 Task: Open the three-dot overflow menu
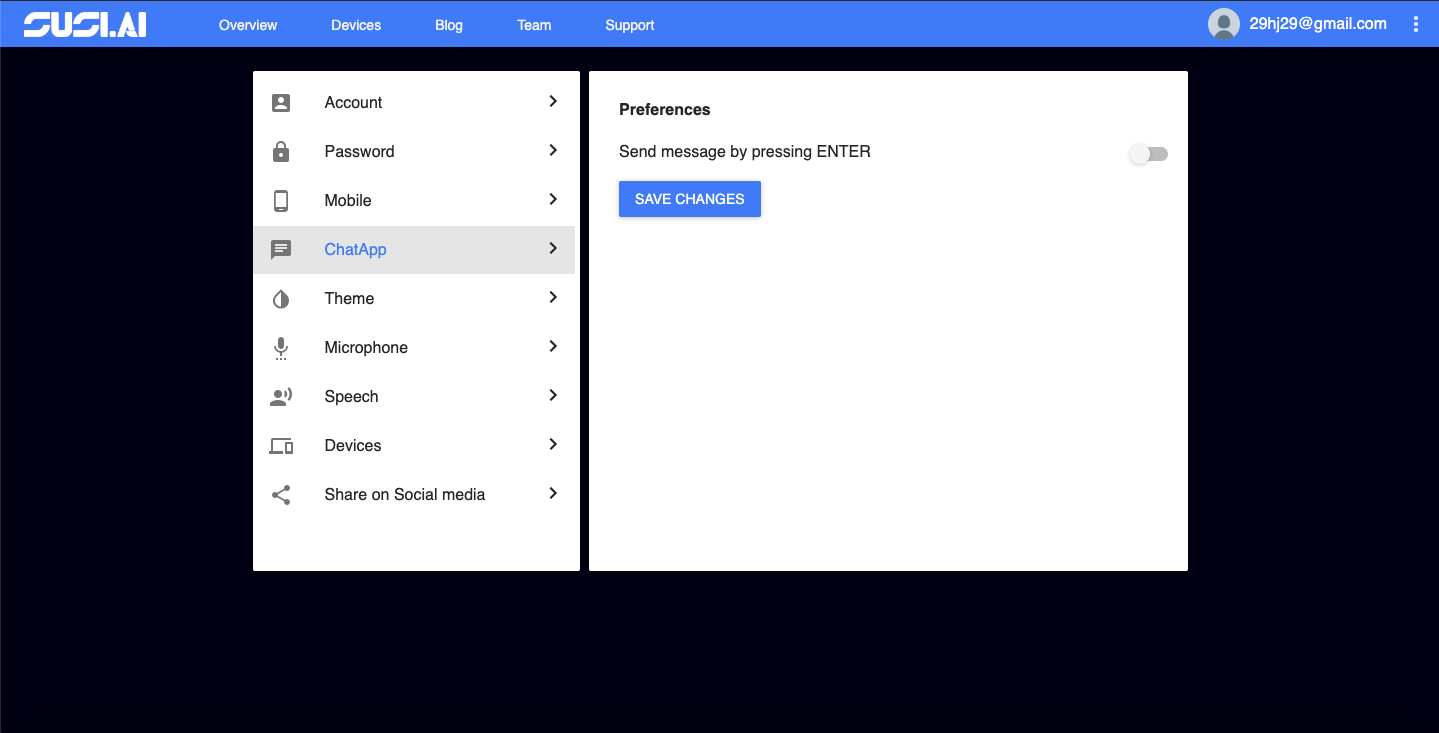click(1415, 23)
